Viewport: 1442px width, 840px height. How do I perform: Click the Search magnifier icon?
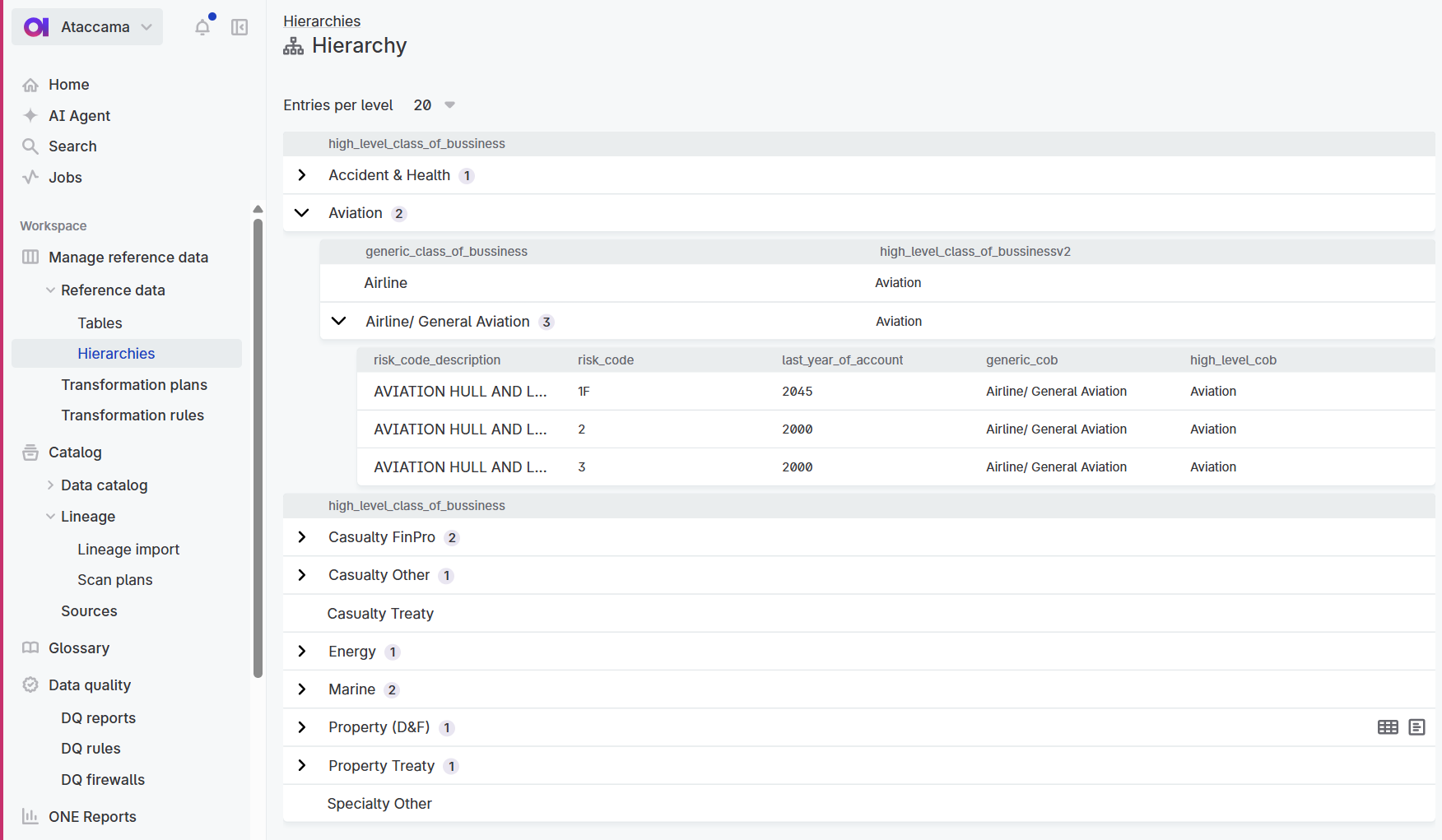coord(30,146)
